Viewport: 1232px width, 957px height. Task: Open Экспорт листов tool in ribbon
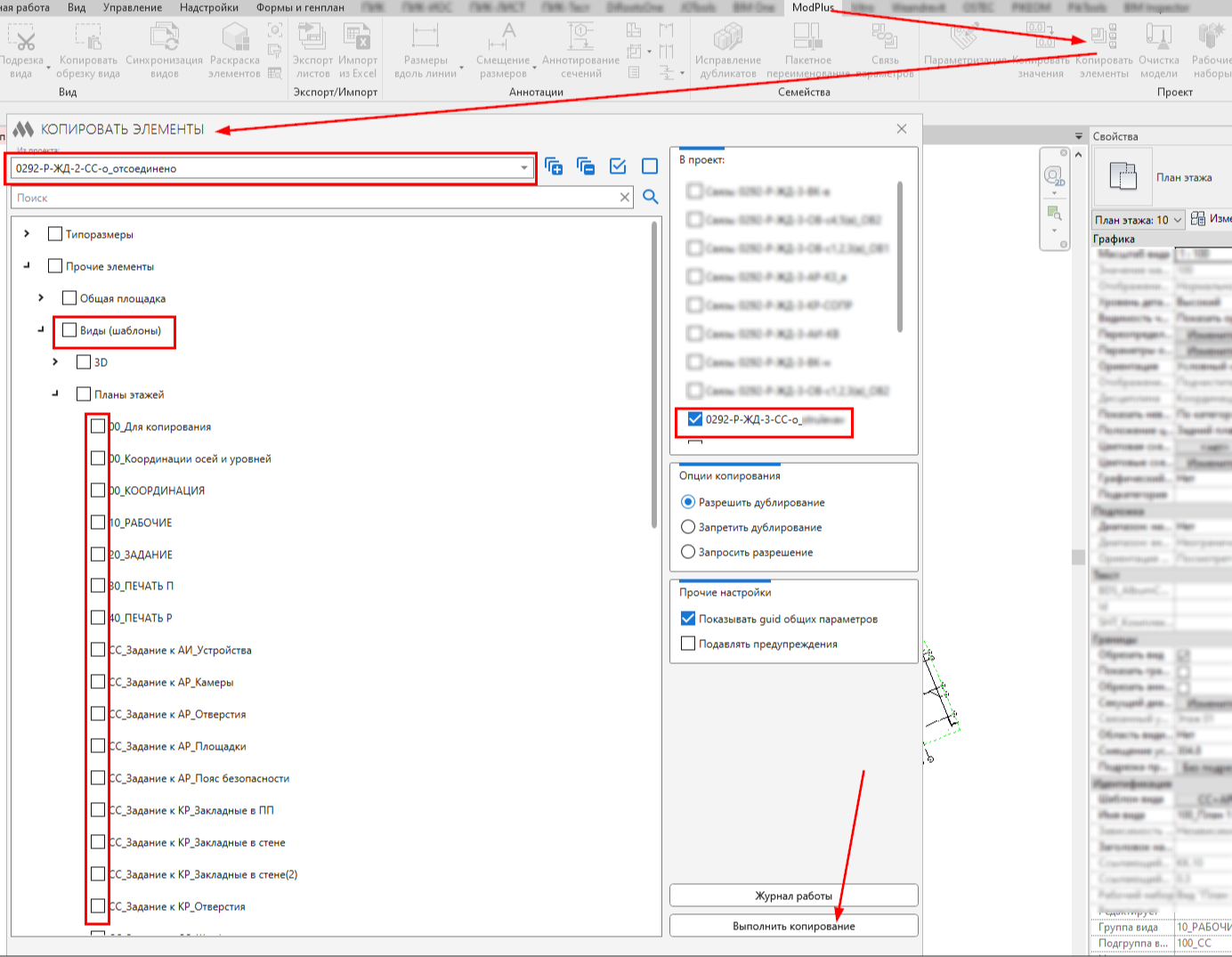click(312, 39)
